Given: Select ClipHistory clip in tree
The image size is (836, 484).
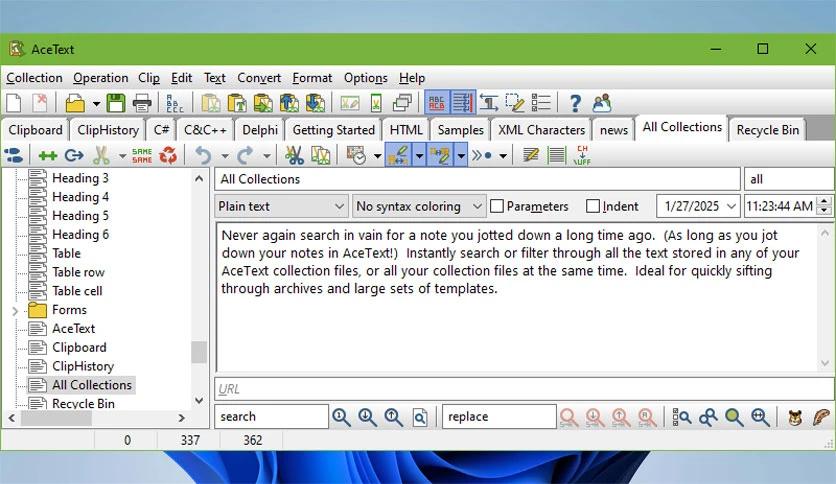Looking at the screenshot, I should (x=83, y=366).
